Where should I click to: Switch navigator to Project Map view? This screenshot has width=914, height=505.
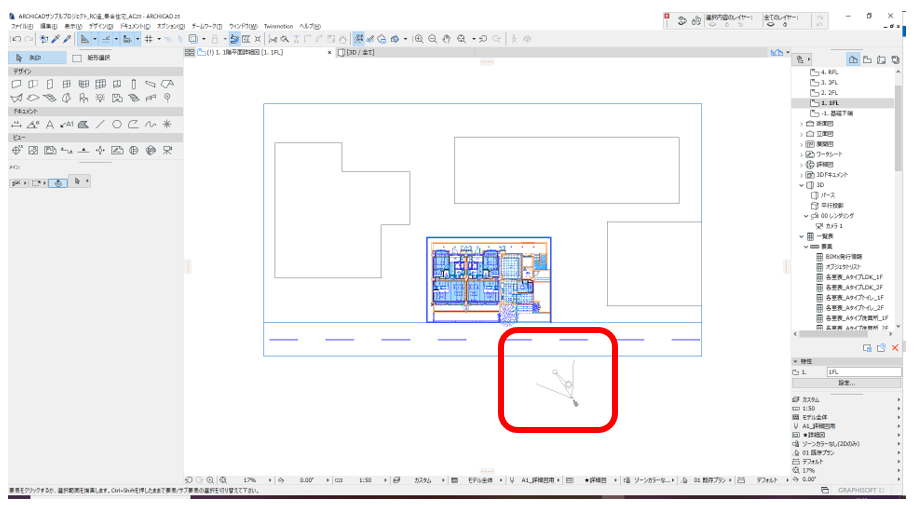point(853,59)
